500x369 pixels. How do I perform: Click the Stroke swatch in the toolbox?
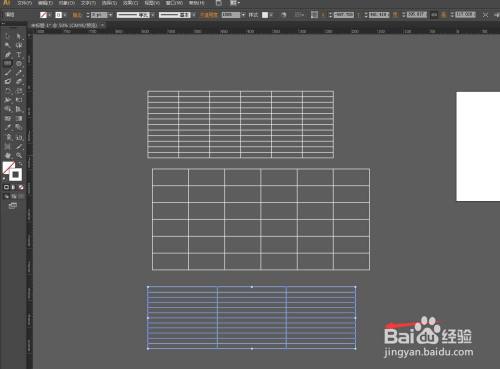tap(15, 174)
